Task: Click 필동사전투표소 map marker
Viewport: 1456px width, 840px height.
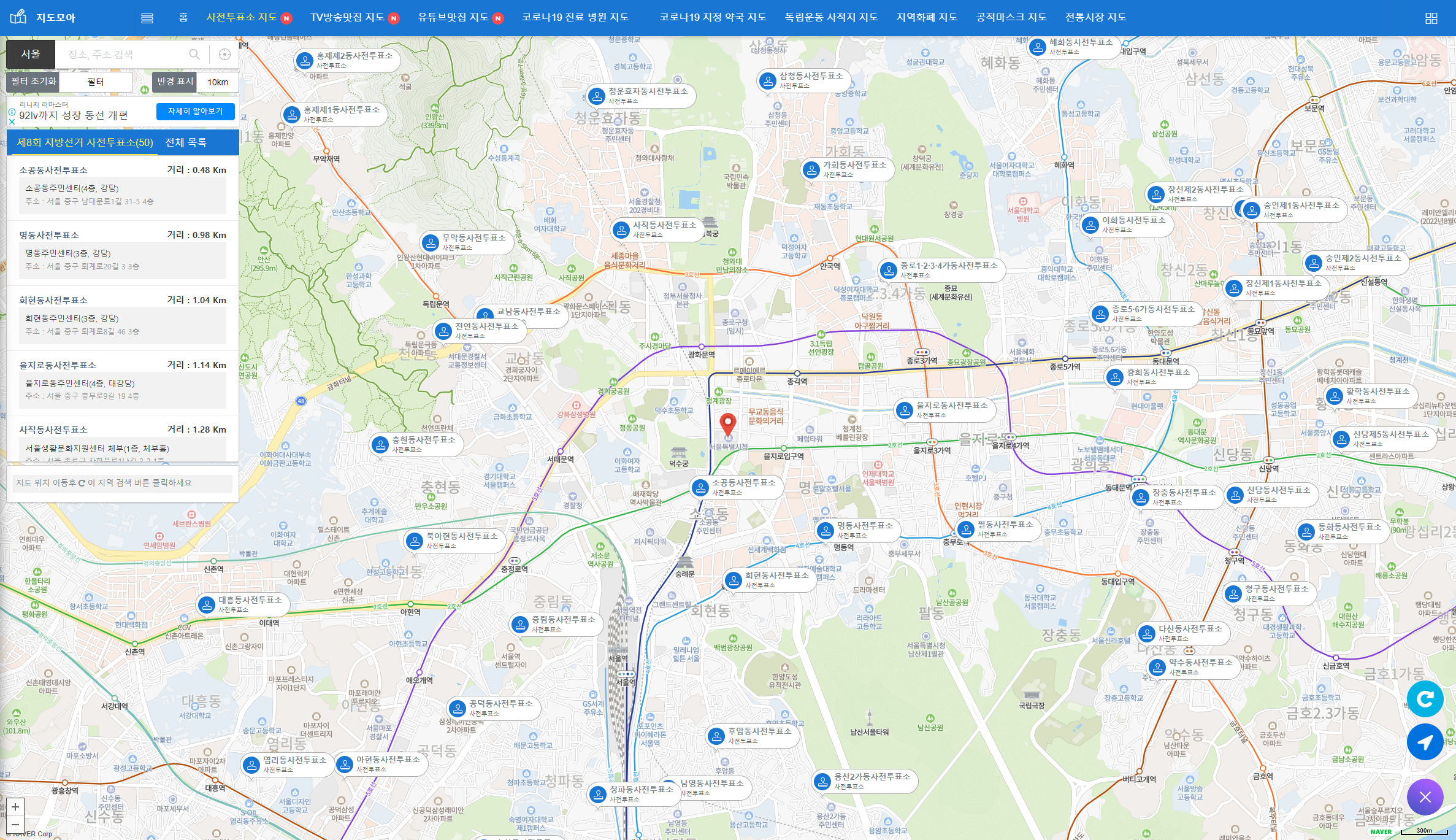Action: click(x=998, y=529)
